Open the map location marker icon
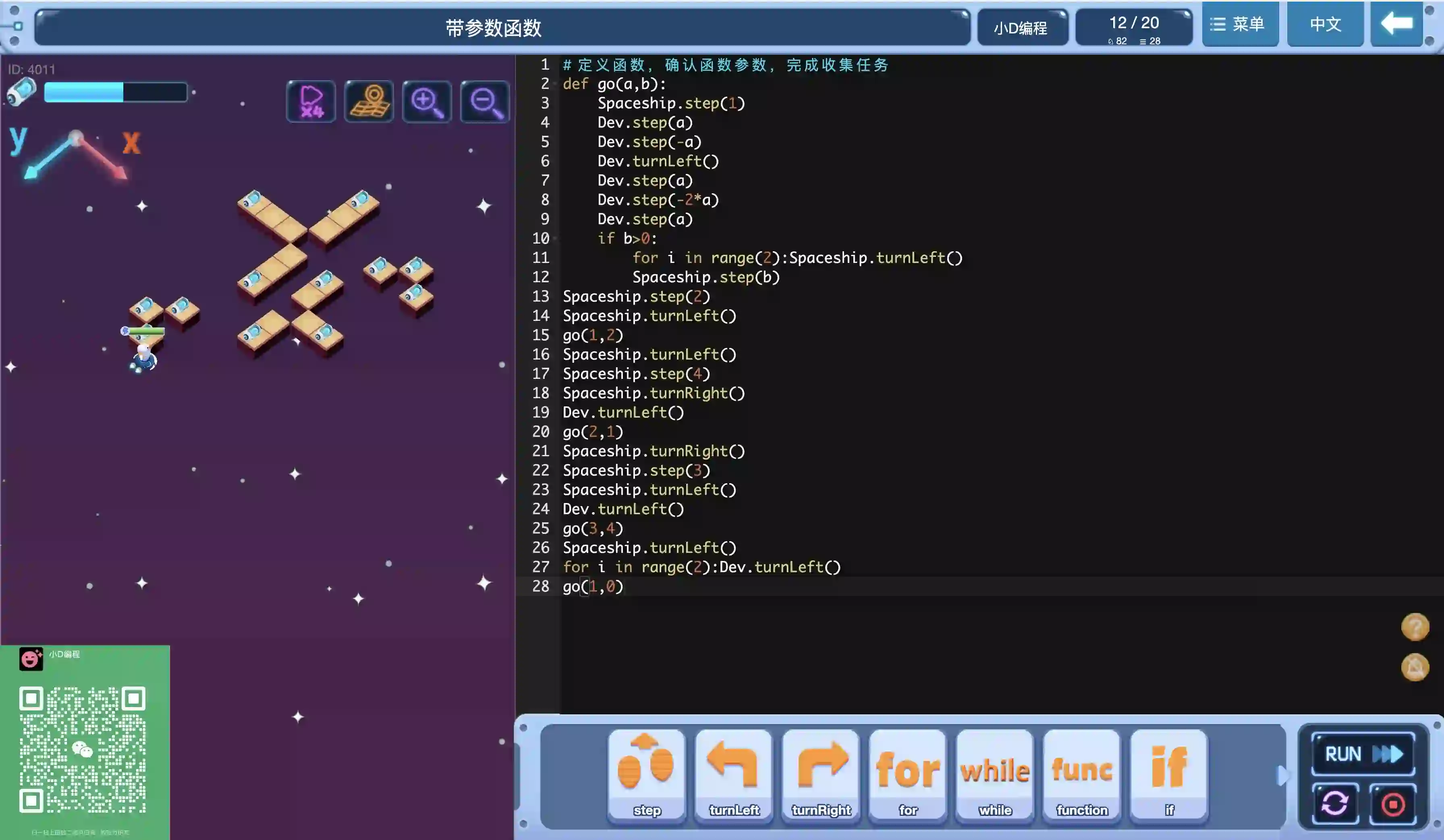The height and width of the screenshot is (840, 1444). [x=369, y=101]
